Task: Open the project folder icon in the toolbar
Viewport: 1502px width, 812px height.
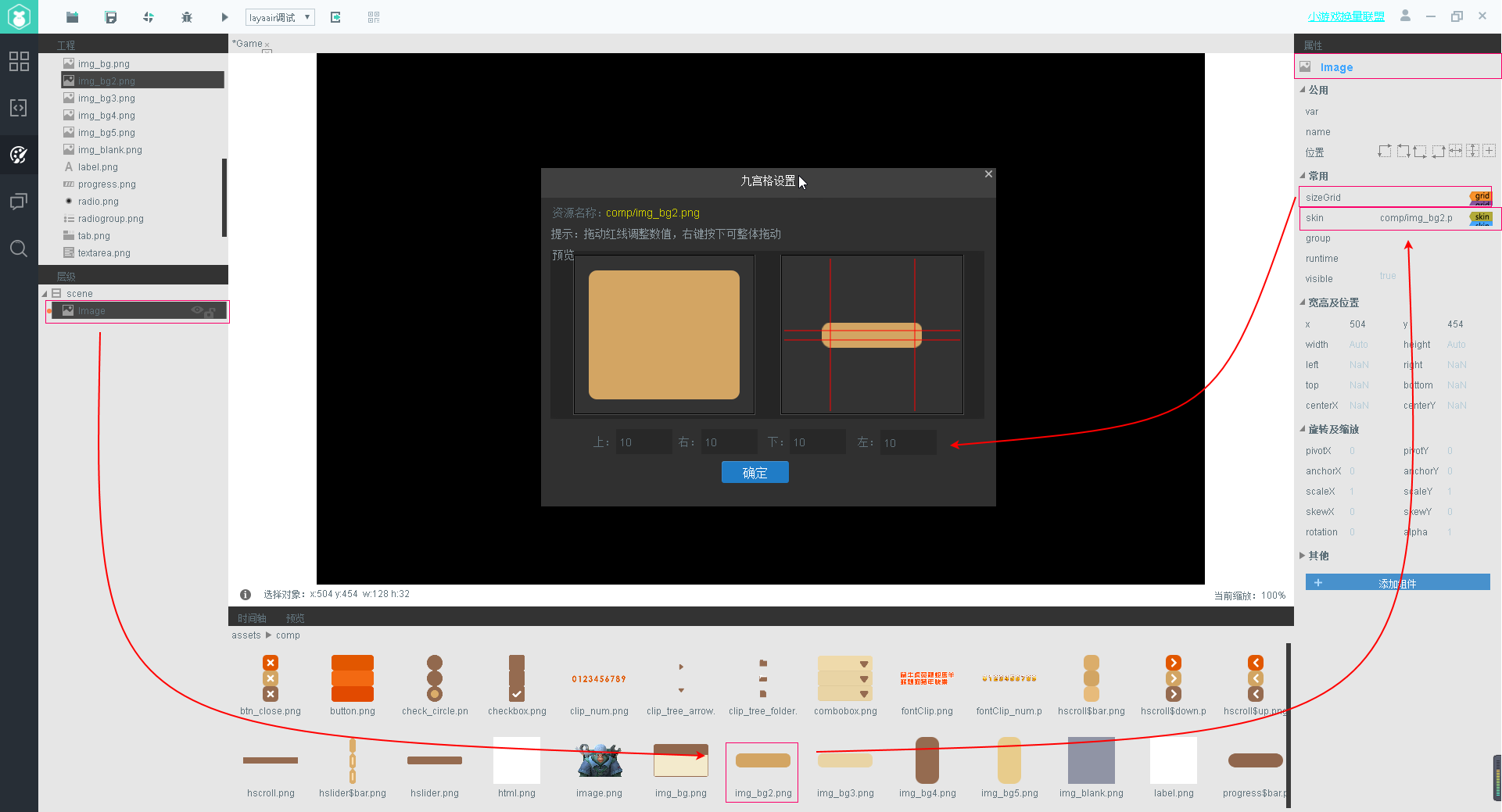Action: coord(72,16)
